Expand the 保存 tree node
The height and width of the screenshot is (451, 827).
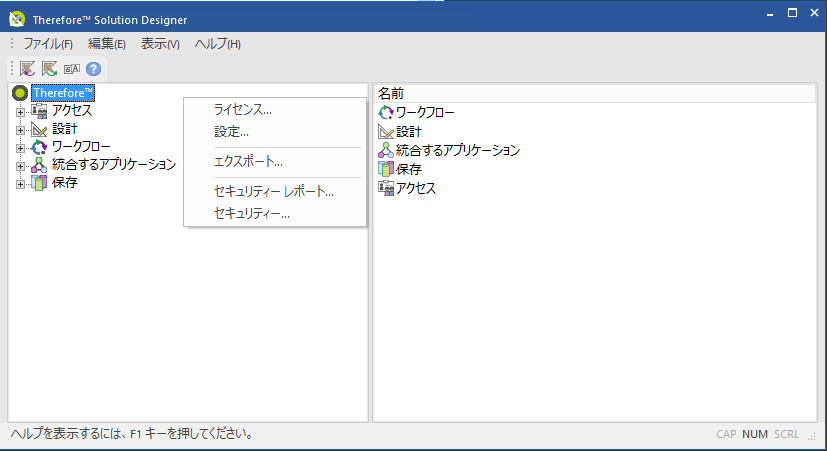[20, 184]
